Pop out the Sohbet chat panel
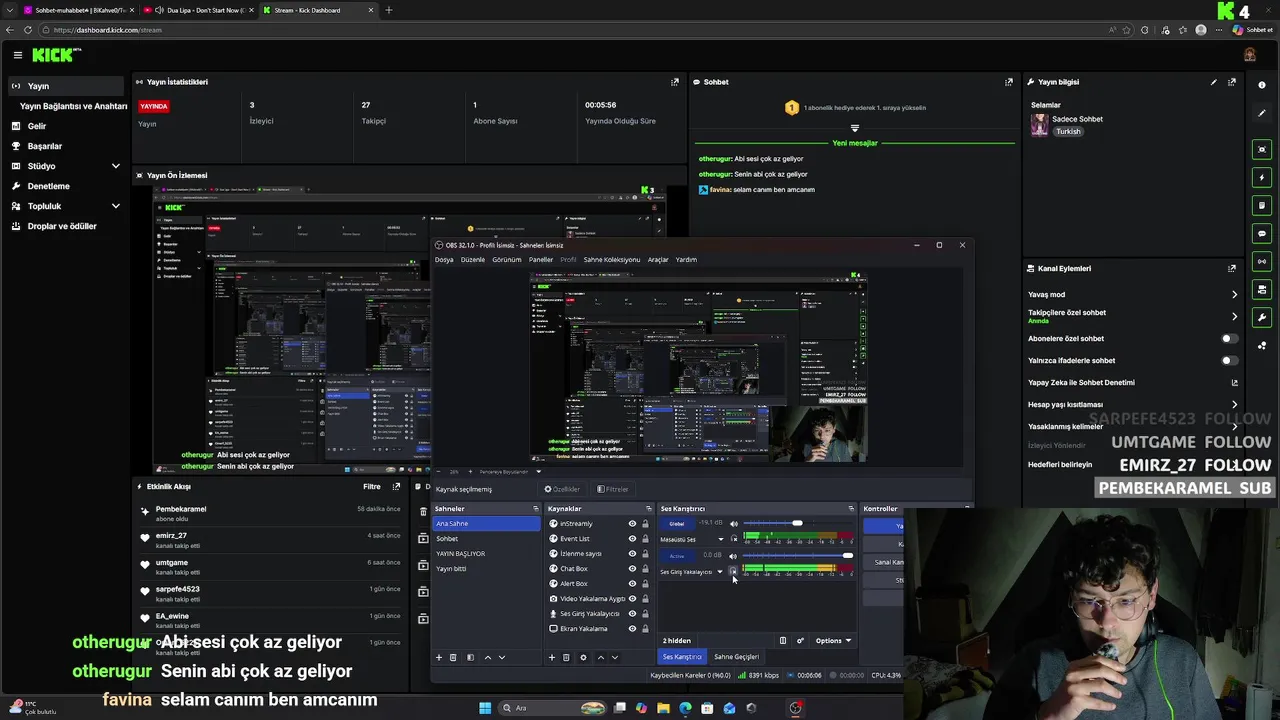The width and height of the screenshot is (1280, 720). [x=1008, y=82]
